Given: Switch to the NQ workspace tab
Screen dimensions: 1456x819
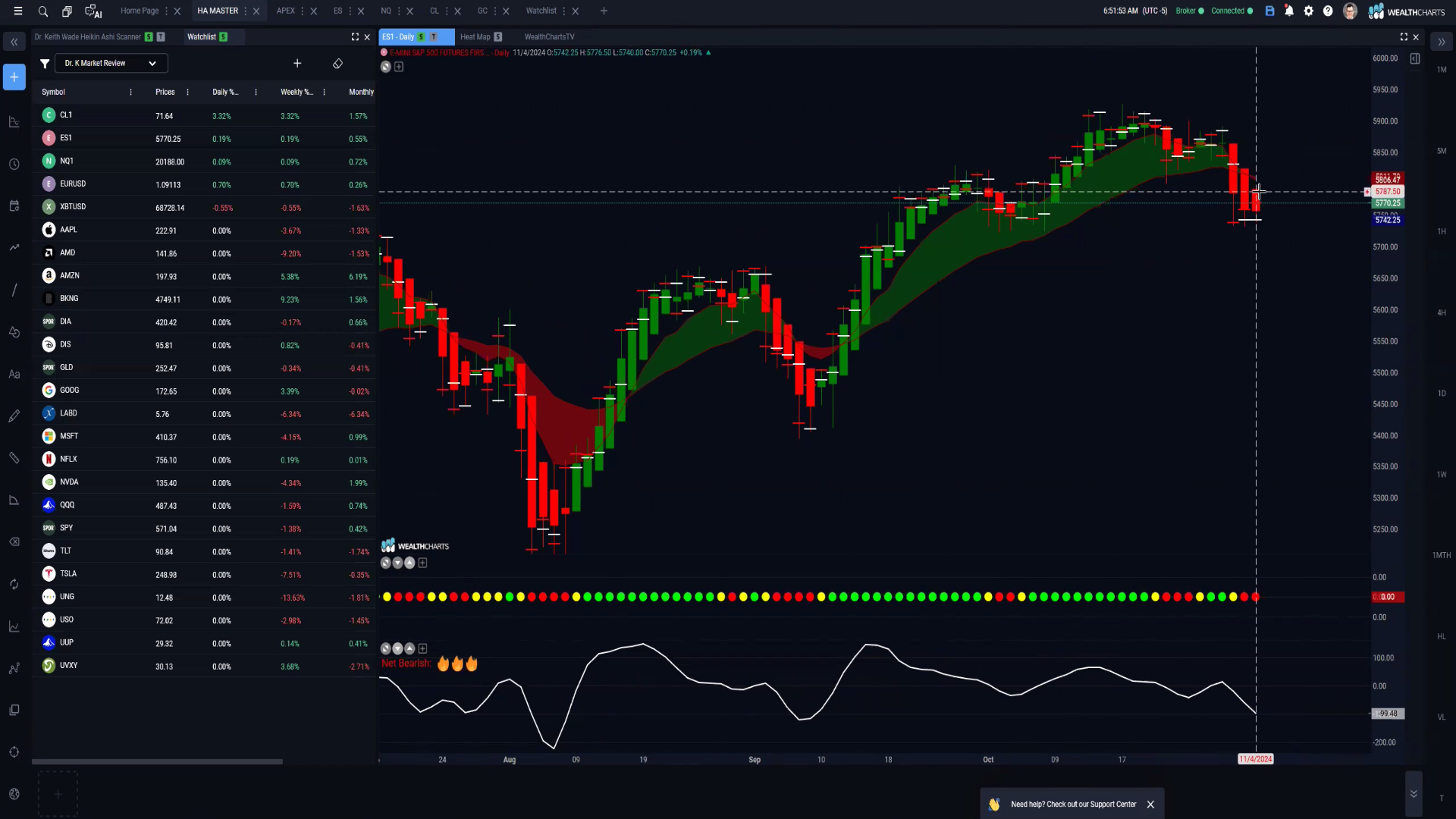Looking at the screenshot, I should [386, 11].
